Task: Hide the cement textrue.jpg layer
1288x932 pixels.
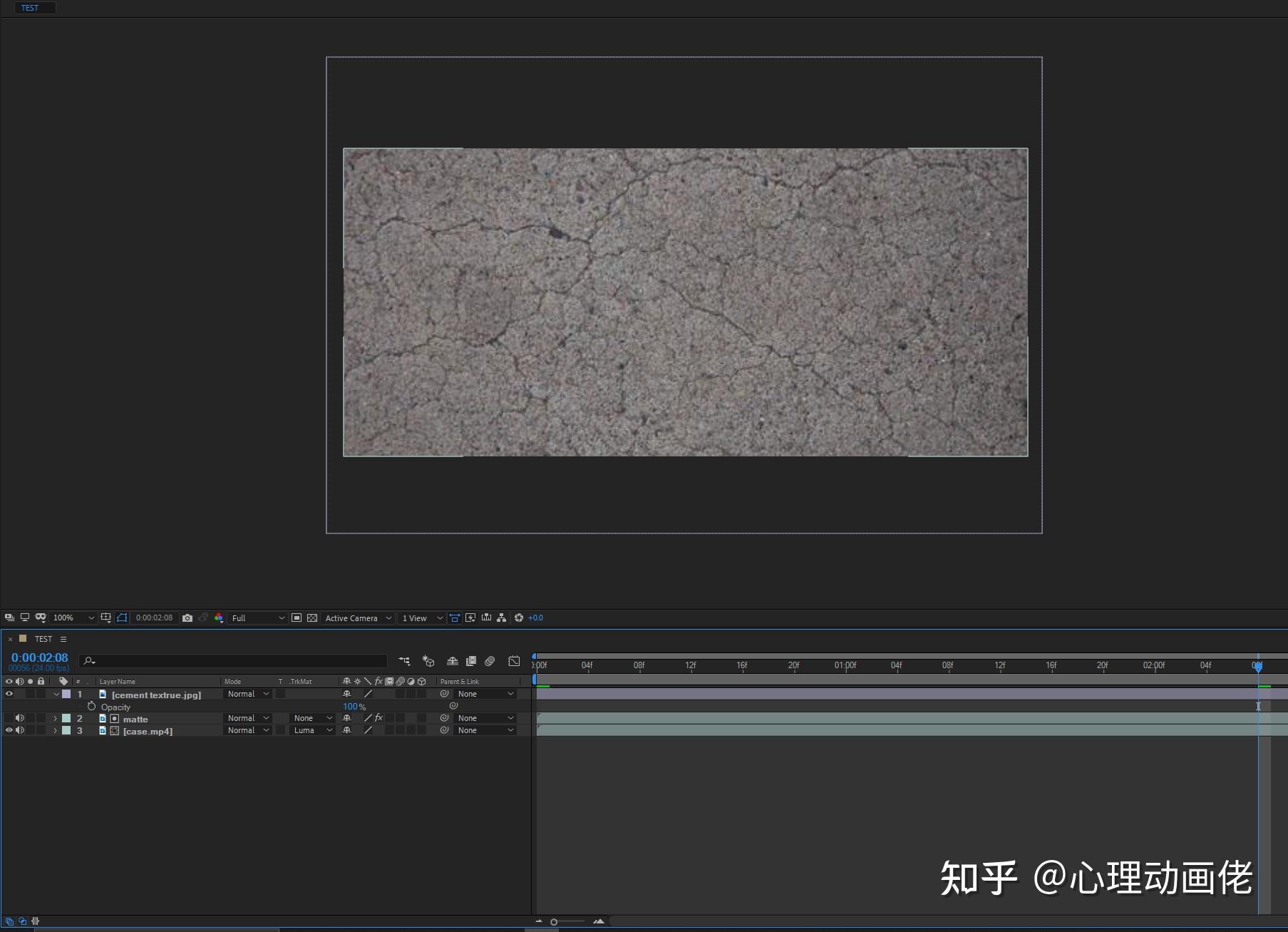Action: [9, 694]
